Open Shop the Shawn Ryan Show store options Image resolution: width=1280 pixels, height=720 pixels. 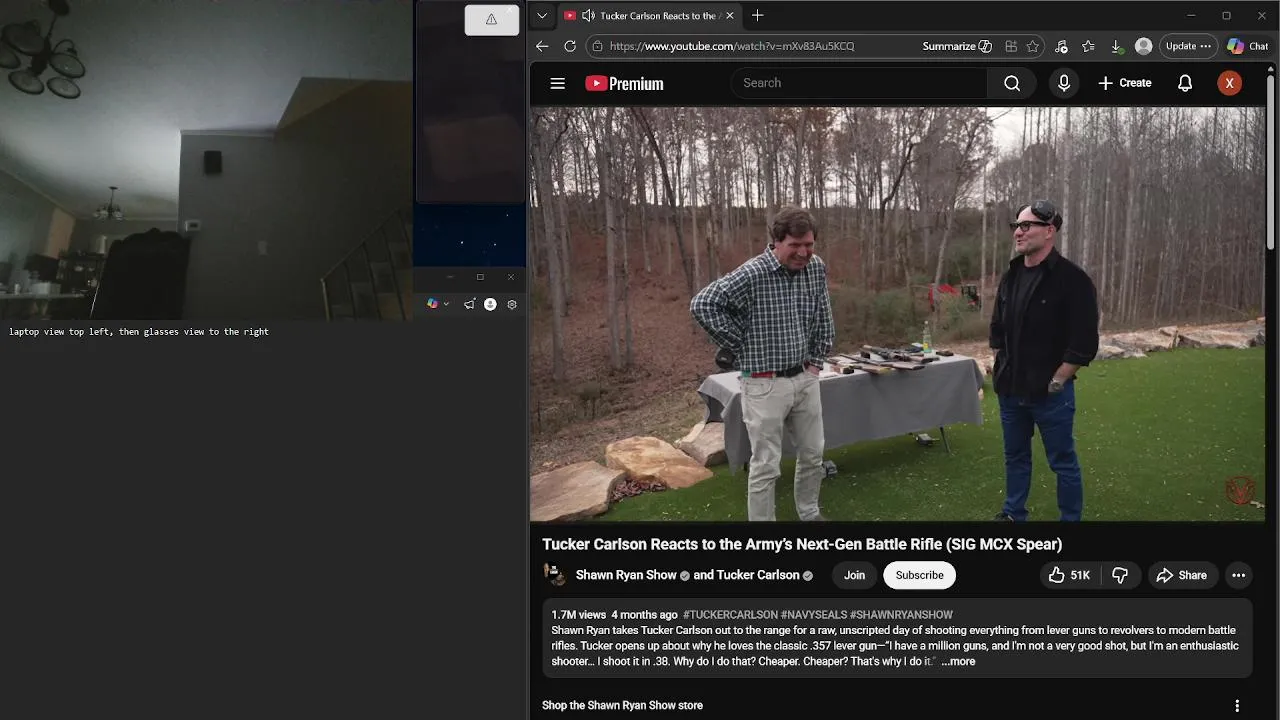pos(1237,705)
